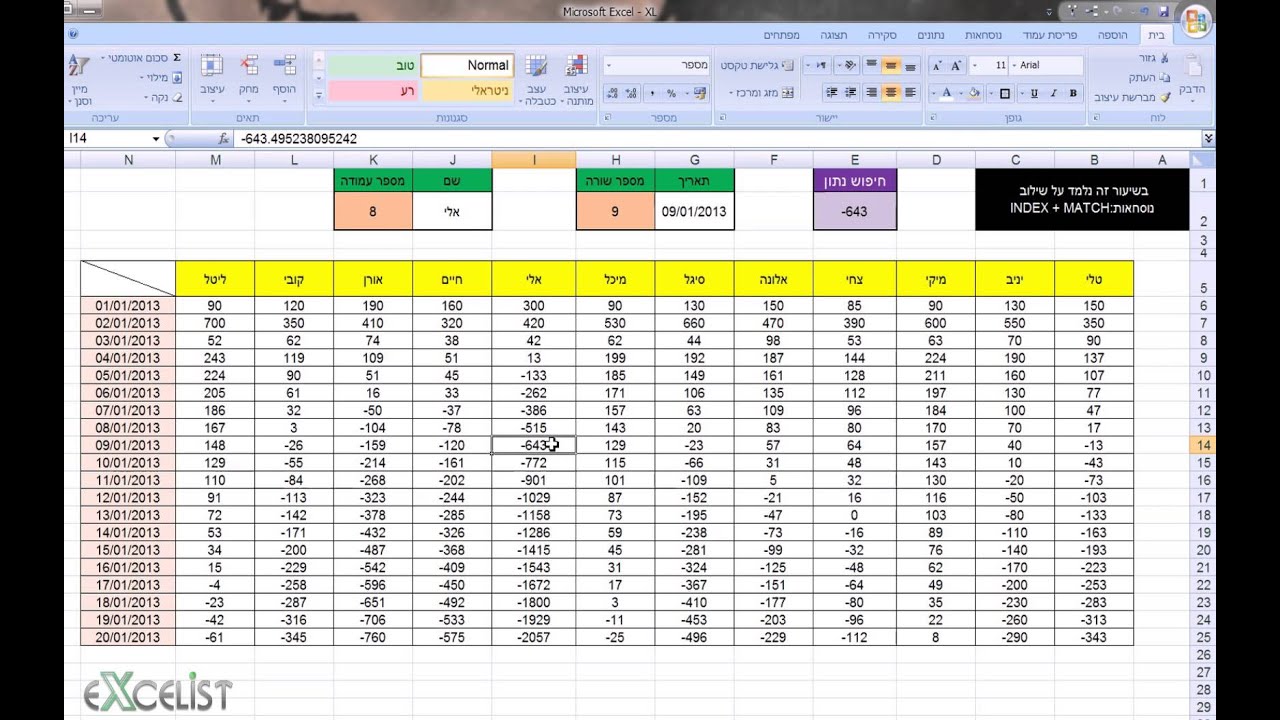The width and height of the screenshot is (1280, 720).
Task: Open the Paste options arrow below הדבק
Action: click(x=1192, y=102)
